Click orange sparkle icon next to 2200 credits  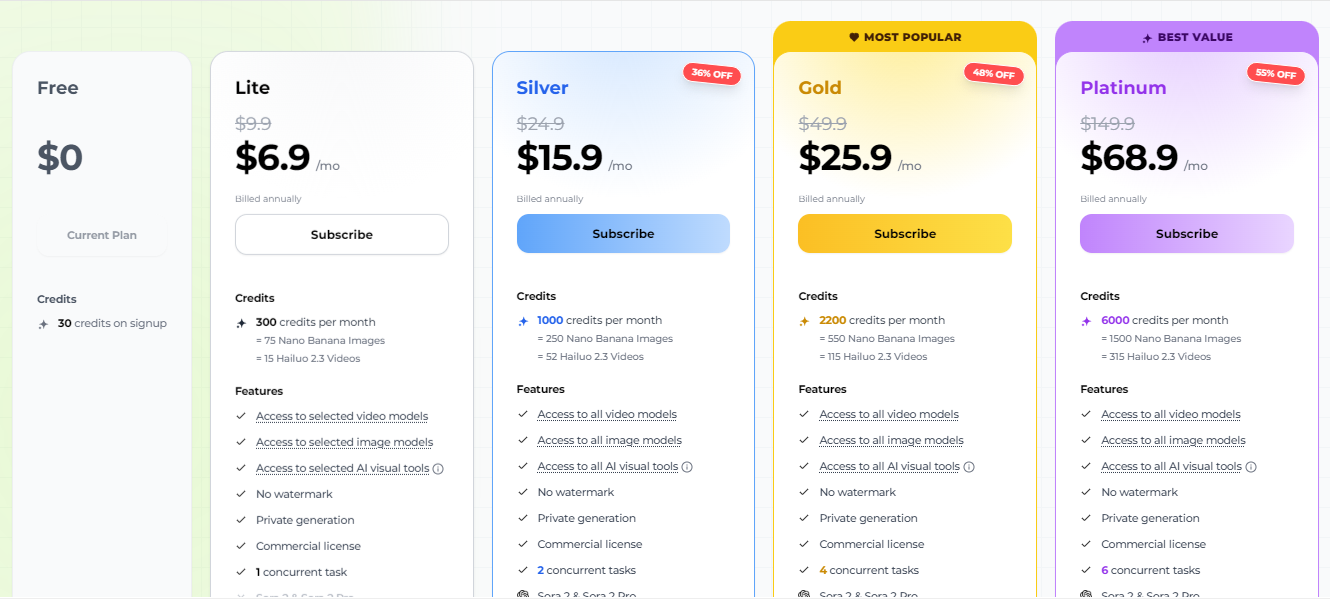tap(805, 321)
